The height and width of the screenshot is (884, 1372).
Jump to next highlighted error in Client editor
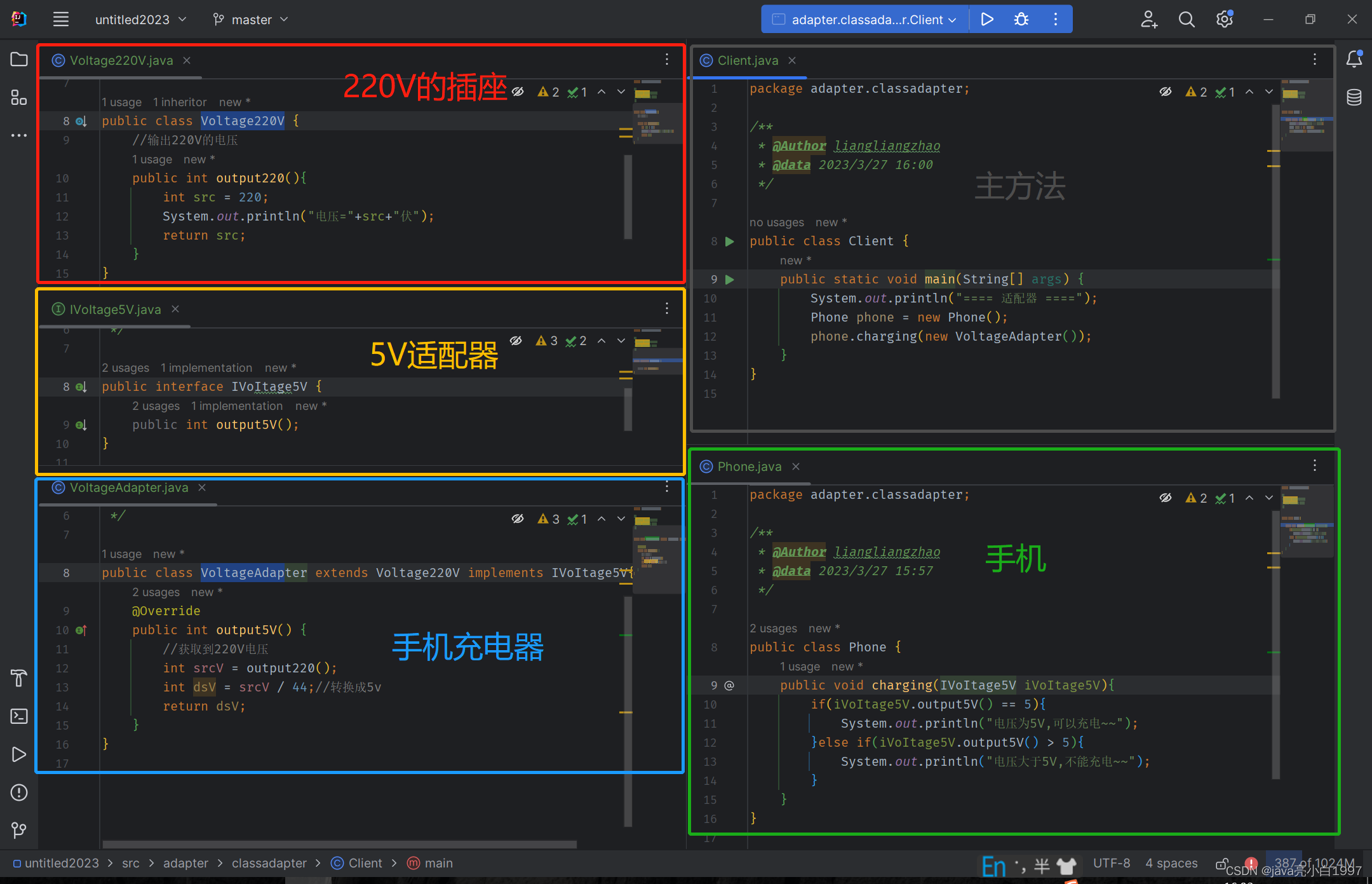coord(1269,92)
